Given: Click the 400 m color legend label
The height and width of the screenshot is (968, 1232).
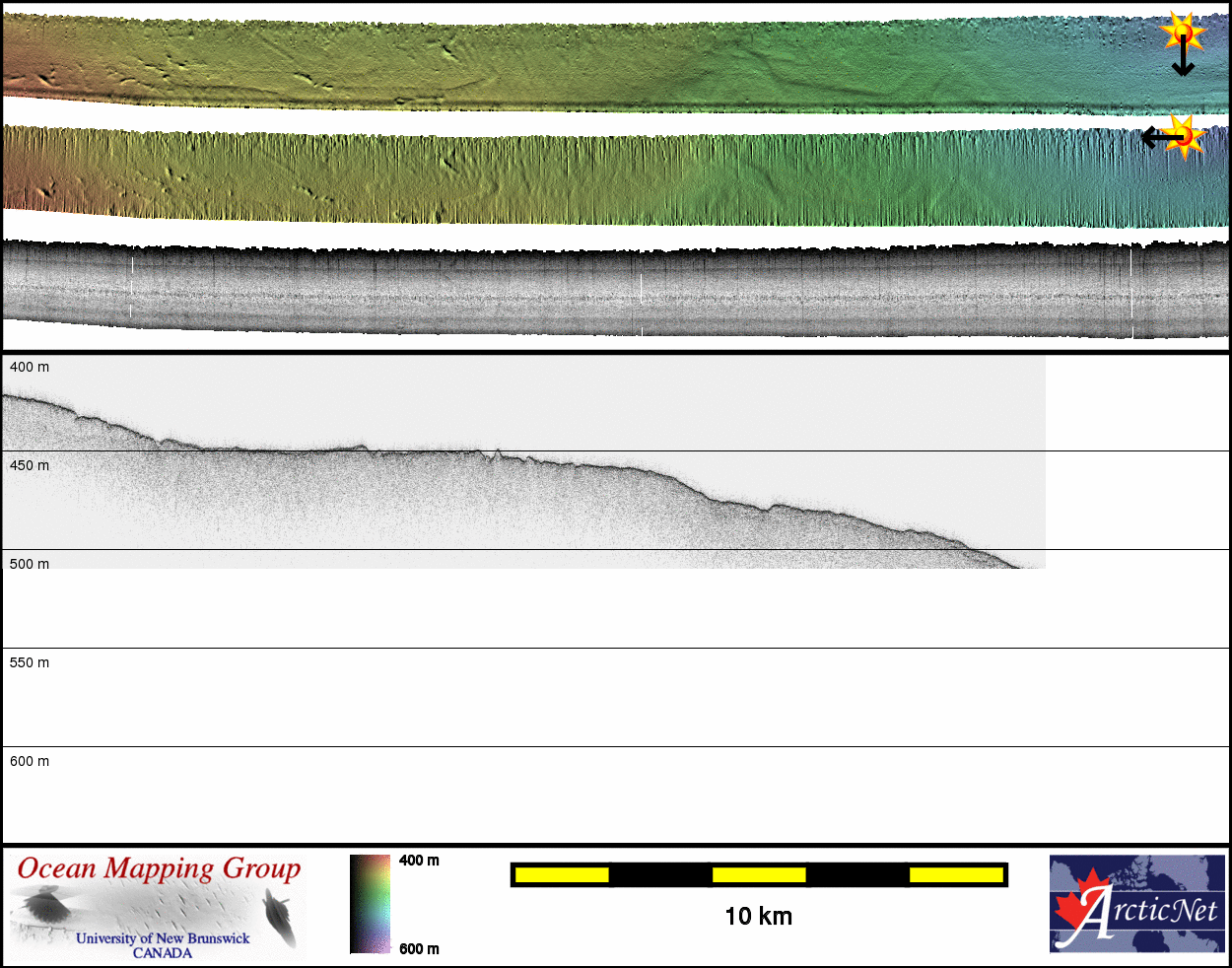Looking at the screenshot, I should (419, 861).
